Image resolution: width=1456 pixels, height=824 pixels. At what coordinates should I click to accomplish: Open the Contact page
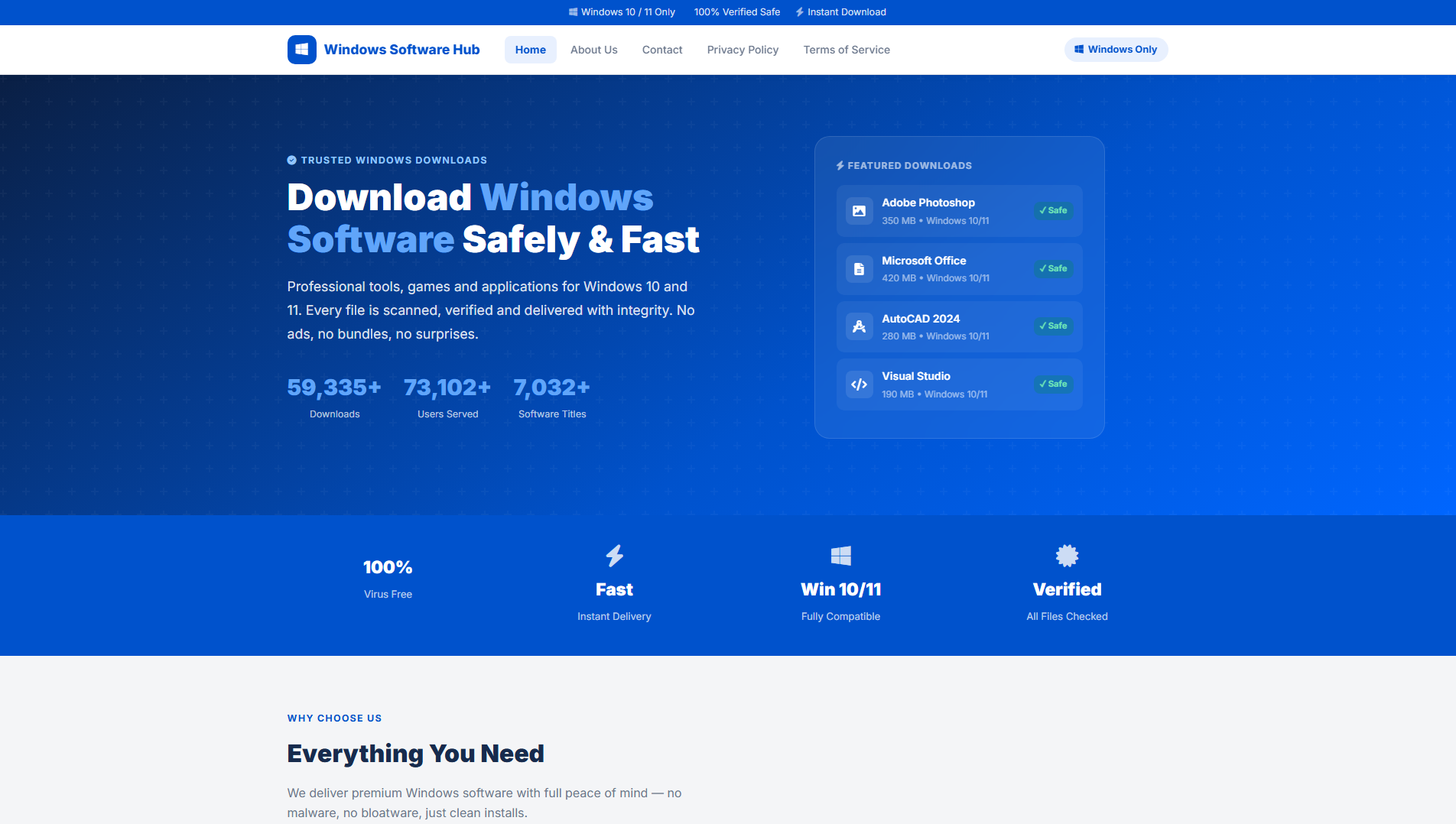(662, 50)
